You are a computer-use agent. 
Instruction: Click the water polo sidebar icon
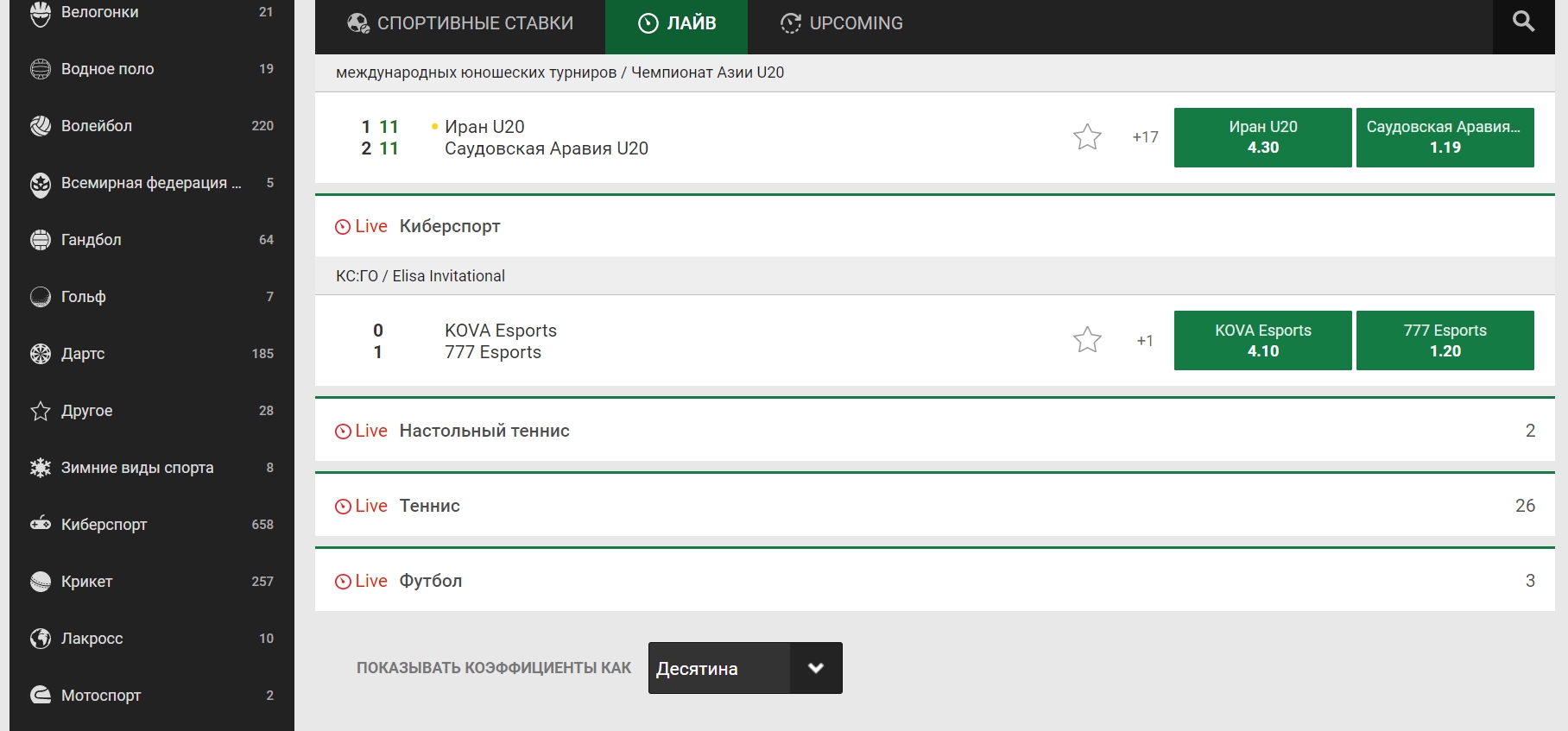[x=41, y=69]
